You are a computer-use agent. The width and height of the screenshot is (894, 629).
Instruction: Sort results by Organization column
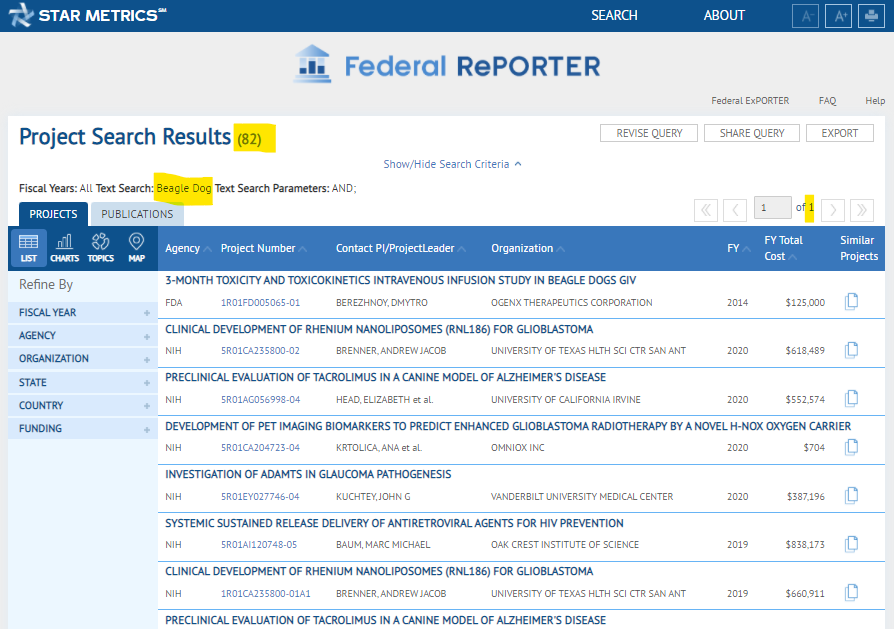528,249
